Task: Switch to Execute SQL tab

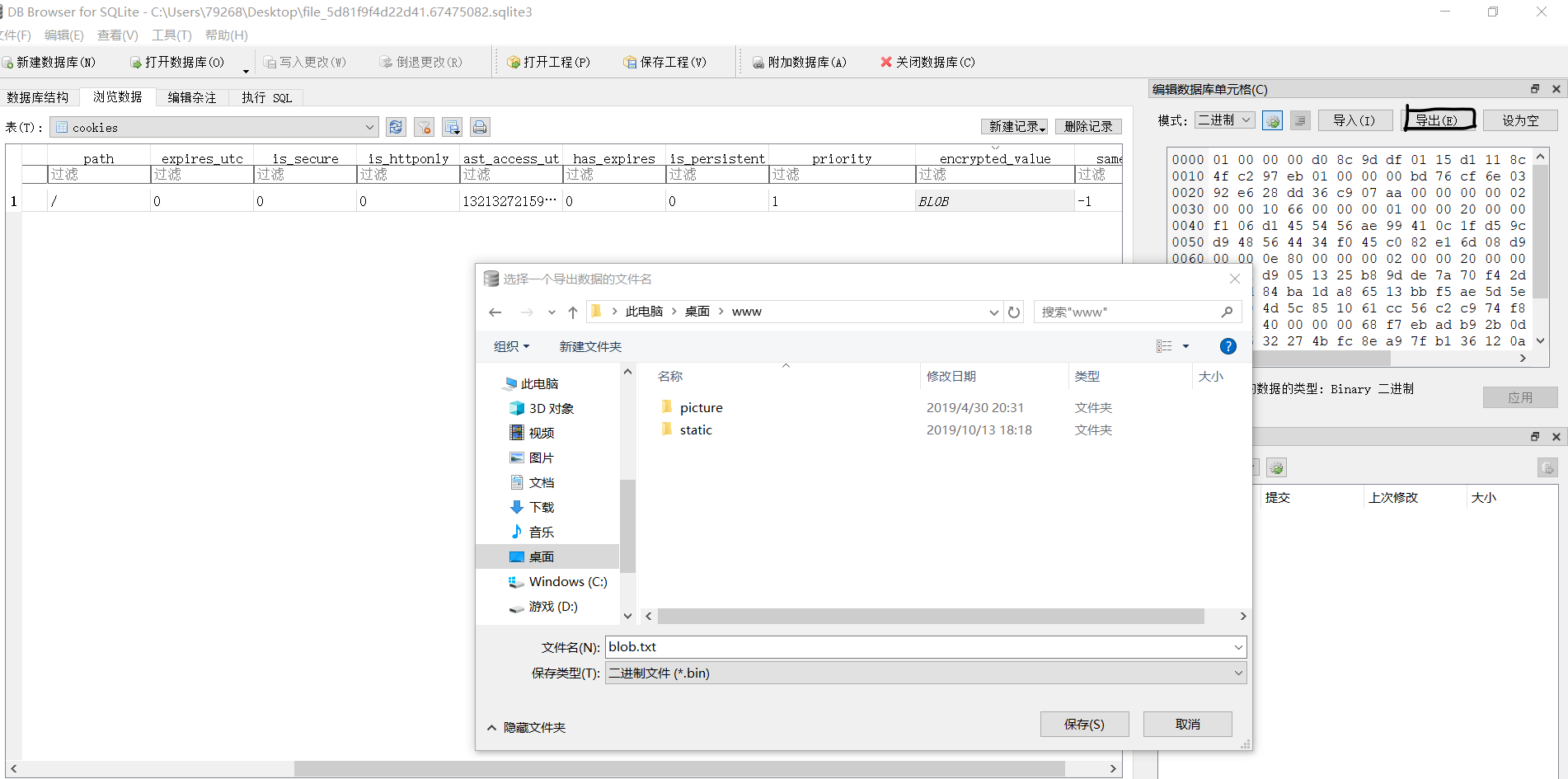Action: point(266,97)
